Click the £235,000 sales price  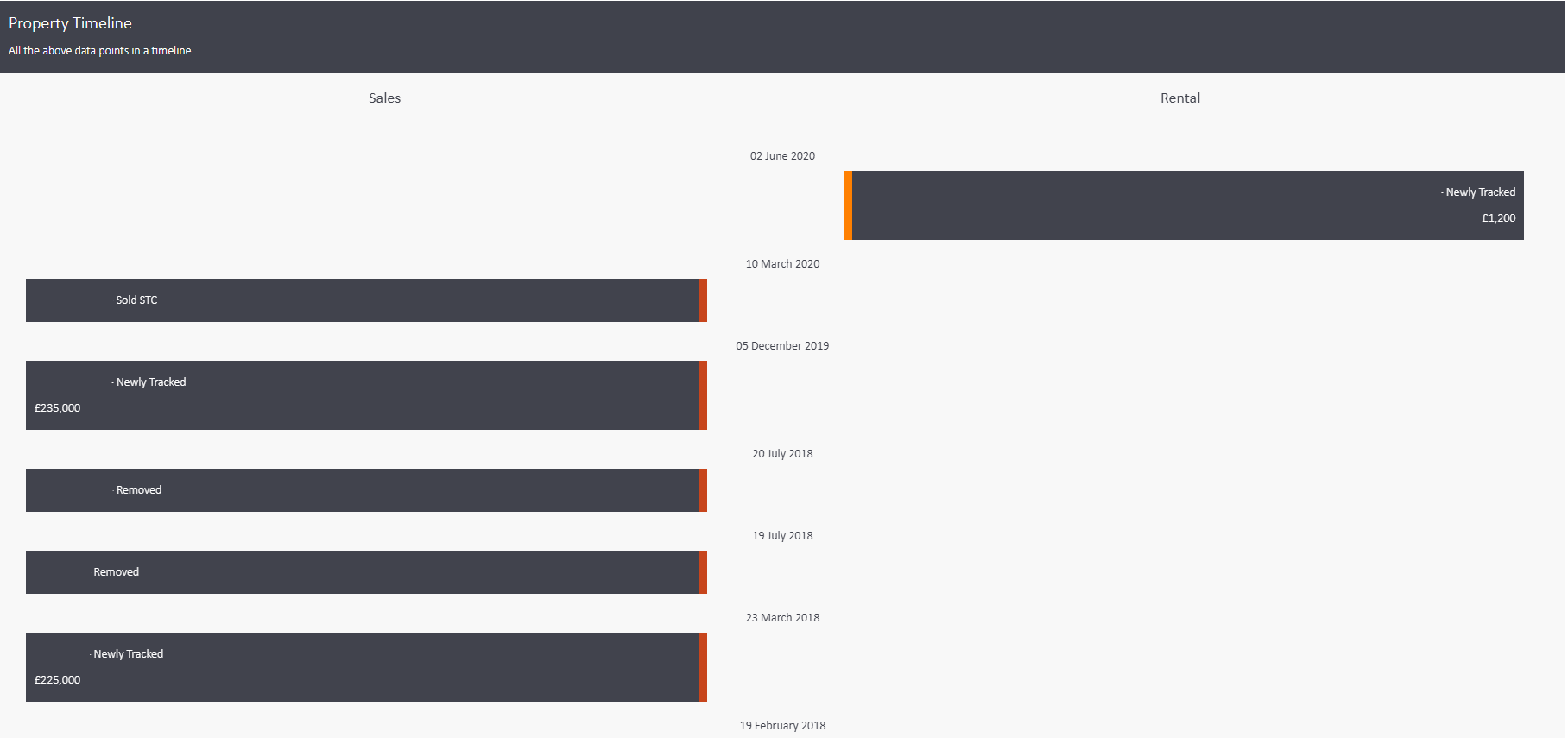[58, 408]
